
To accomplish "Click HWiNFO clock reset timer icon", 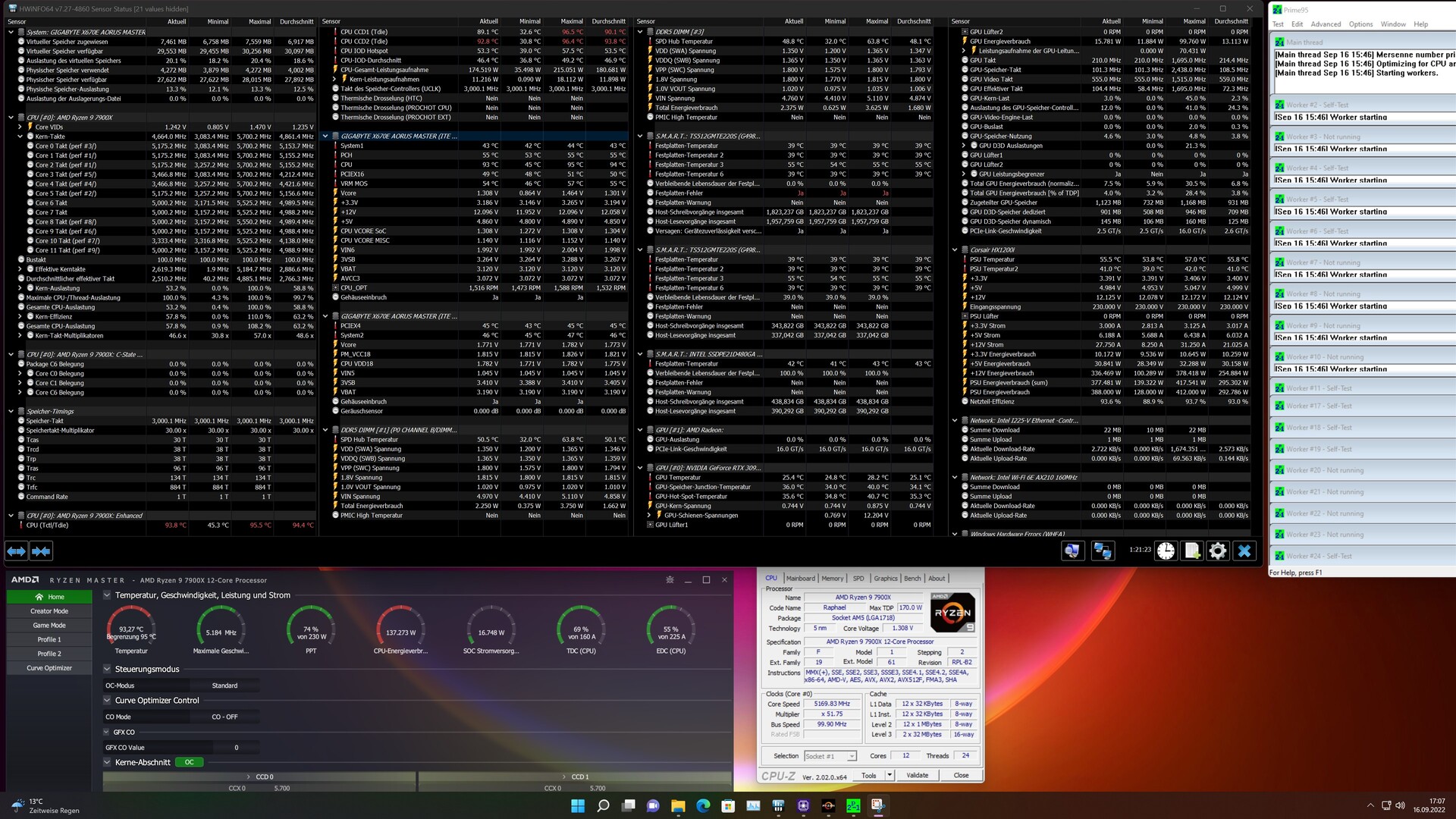I will pyautogui.click(x=1166, y=551).
